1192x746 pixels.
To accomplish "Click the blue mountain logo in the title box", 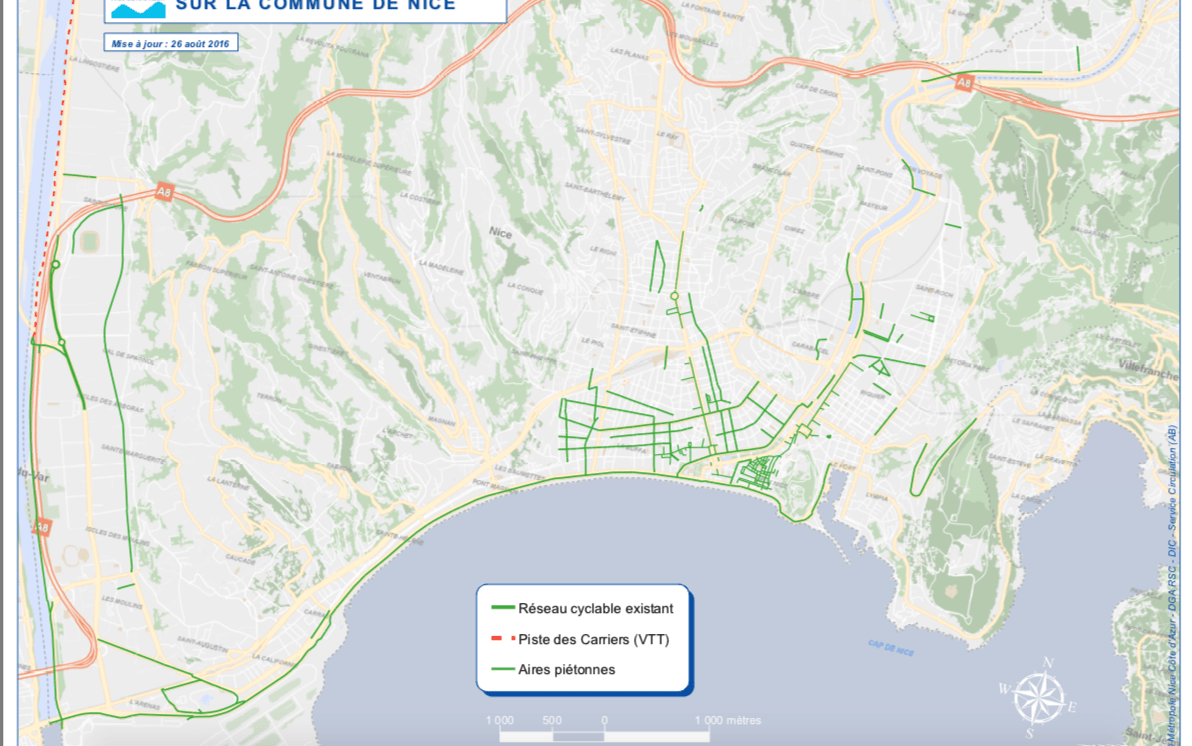I will tap(137, 8).
